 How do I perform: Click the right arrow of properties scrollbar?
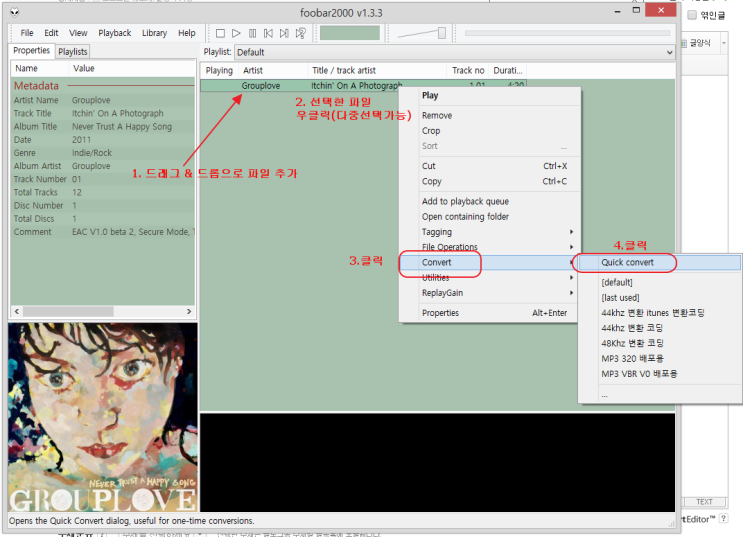pos(189,311)
